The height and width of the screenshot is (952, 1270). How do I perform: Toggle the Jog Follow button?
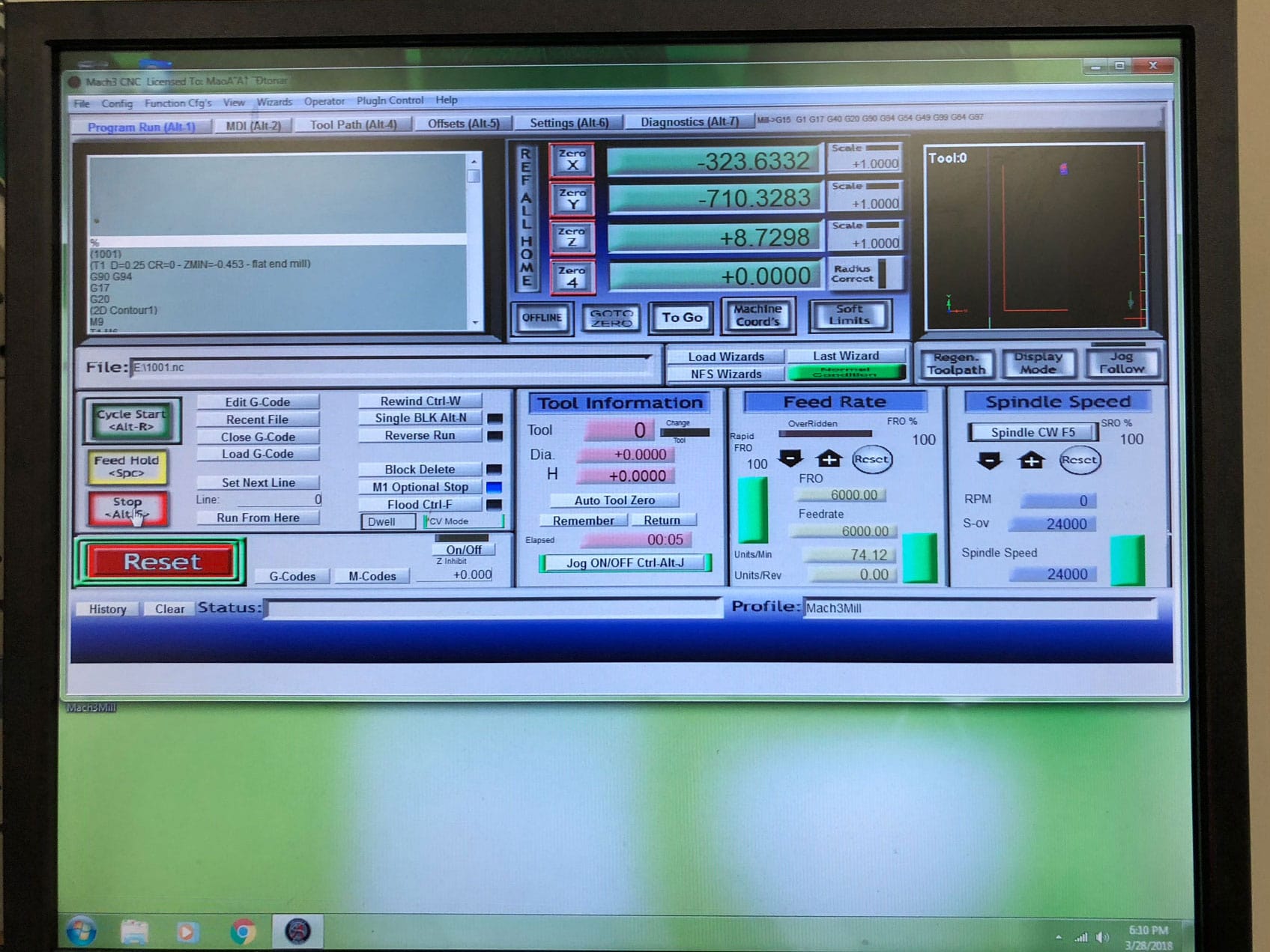1121,363
